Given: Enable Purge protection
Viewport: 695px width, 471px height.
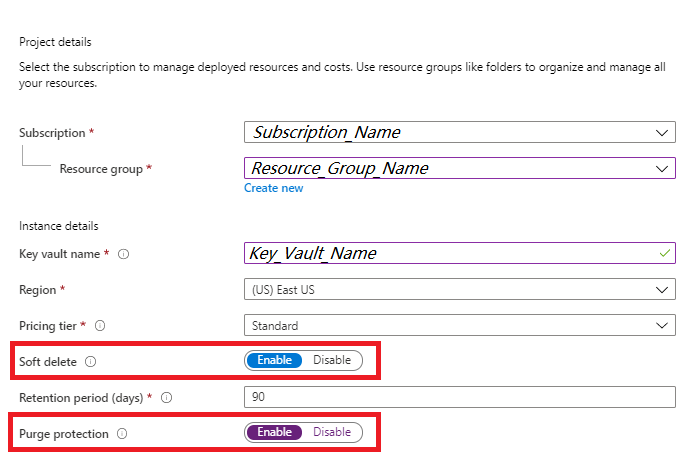Looking at the screenshot, I should point(274,433).
